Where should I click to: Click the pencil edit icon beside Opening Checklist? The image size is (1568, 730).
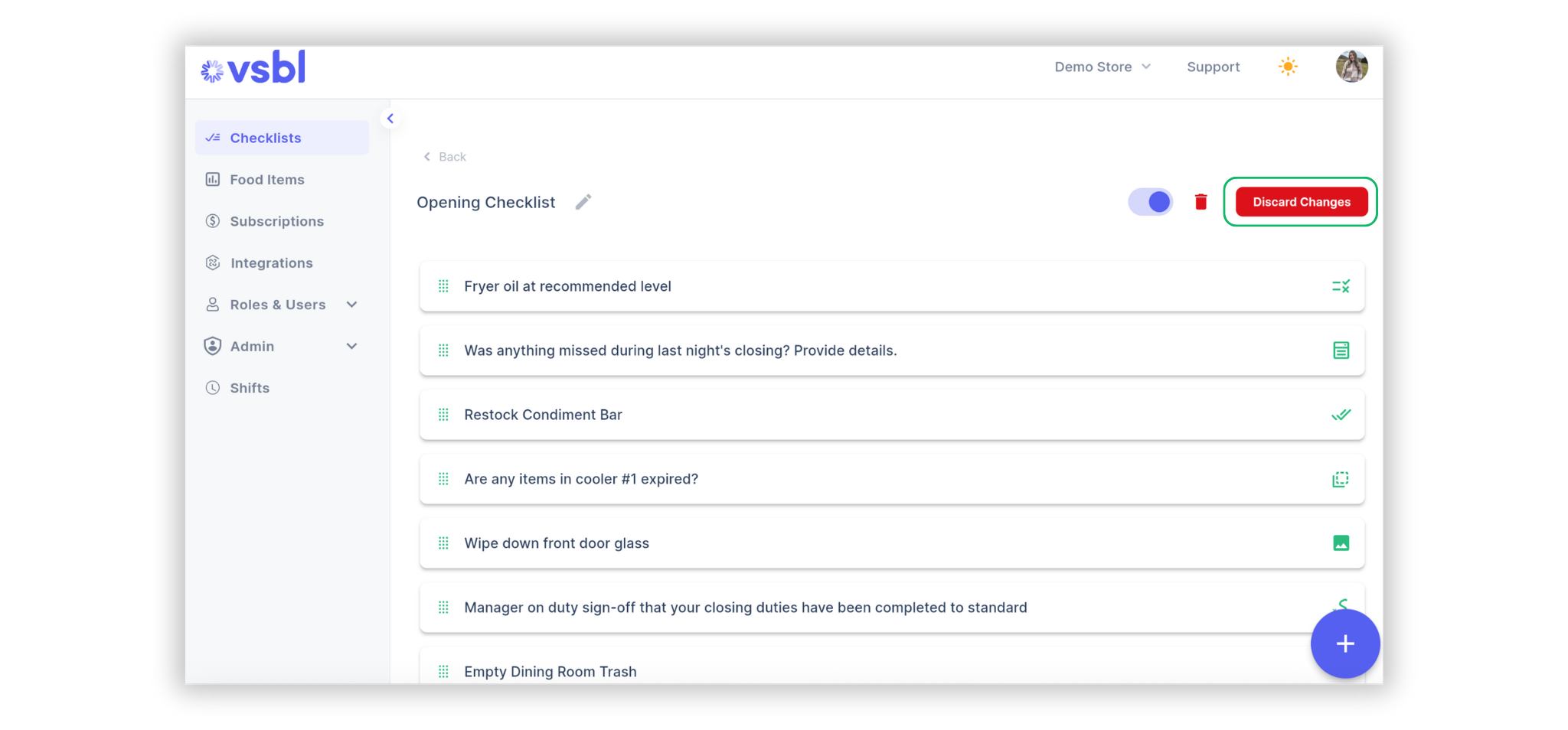[583, 201]
